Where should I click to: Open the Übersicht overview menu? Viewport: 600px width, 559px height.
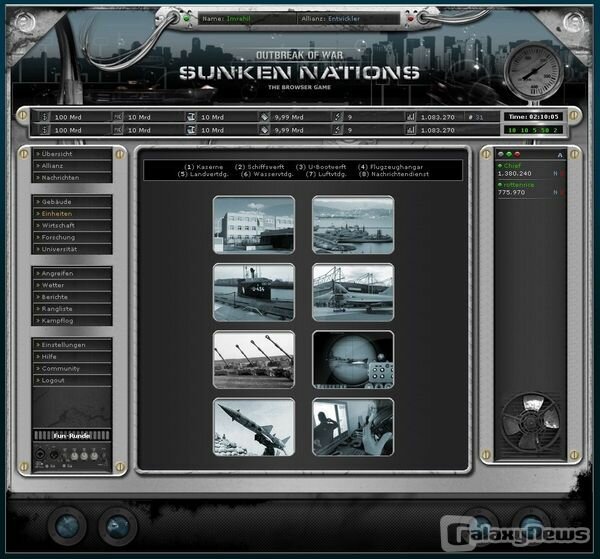(72, 154)
